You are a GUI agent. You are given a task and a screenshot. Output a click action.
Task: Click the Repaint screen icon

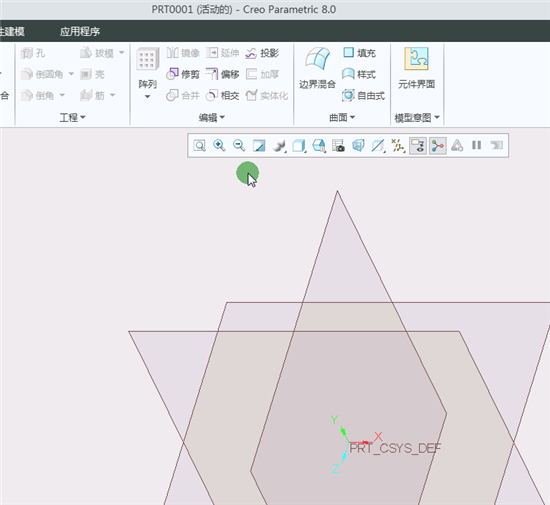(x=259, y=146)
